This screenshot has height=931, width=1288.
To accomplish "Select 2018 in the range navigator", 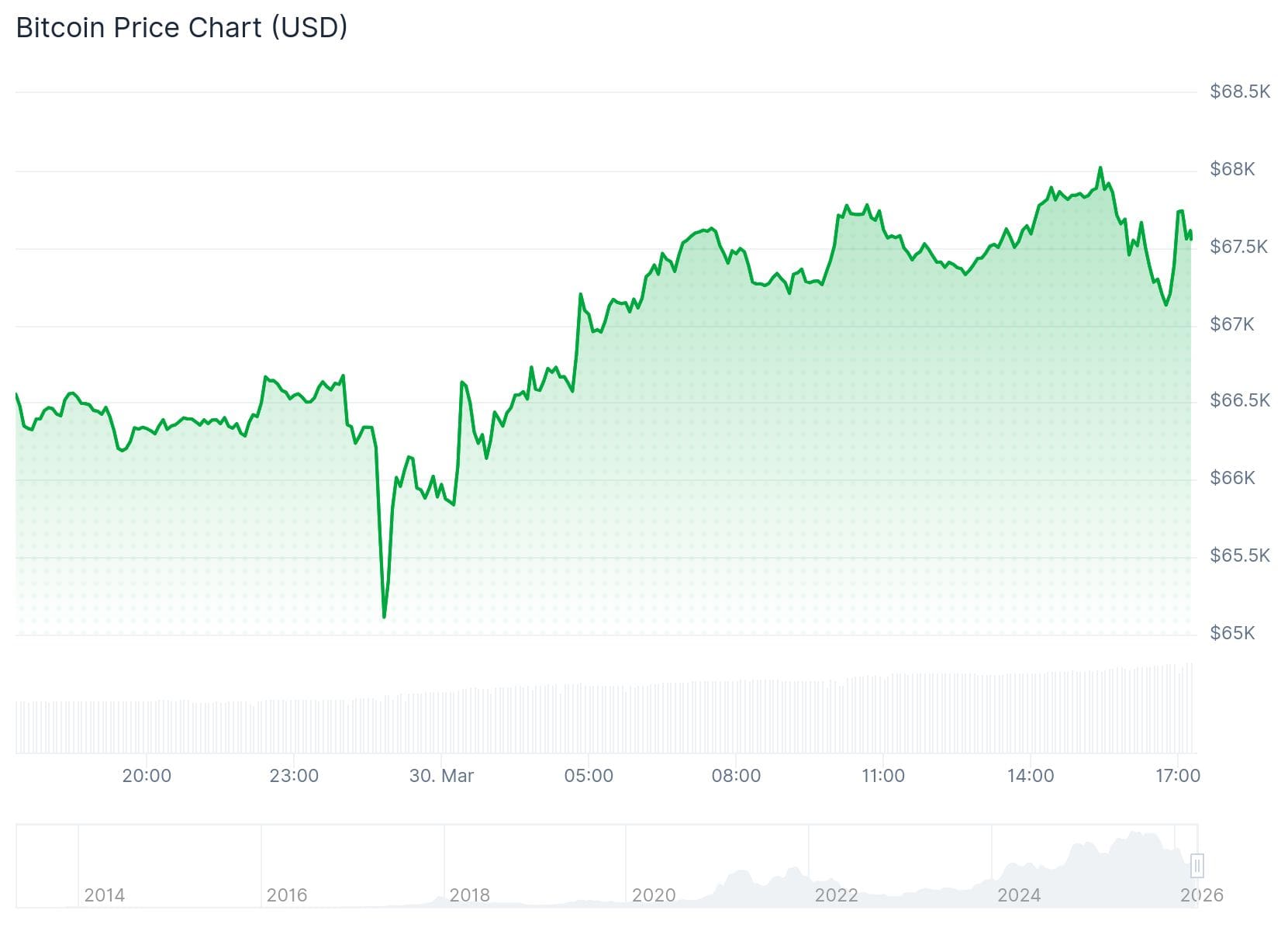I will coord(470,895).
